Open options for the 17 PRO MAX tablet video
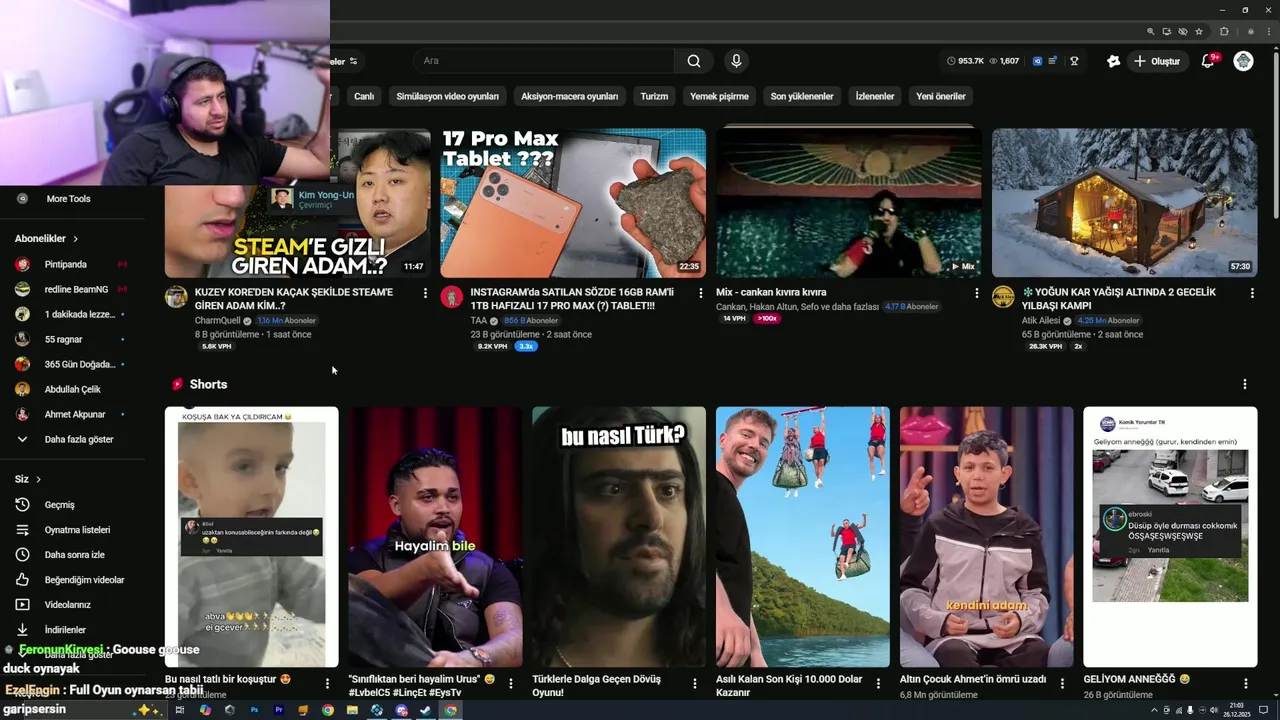The width and height of the screenshot is (1280, 720). (x=700, y=293)
